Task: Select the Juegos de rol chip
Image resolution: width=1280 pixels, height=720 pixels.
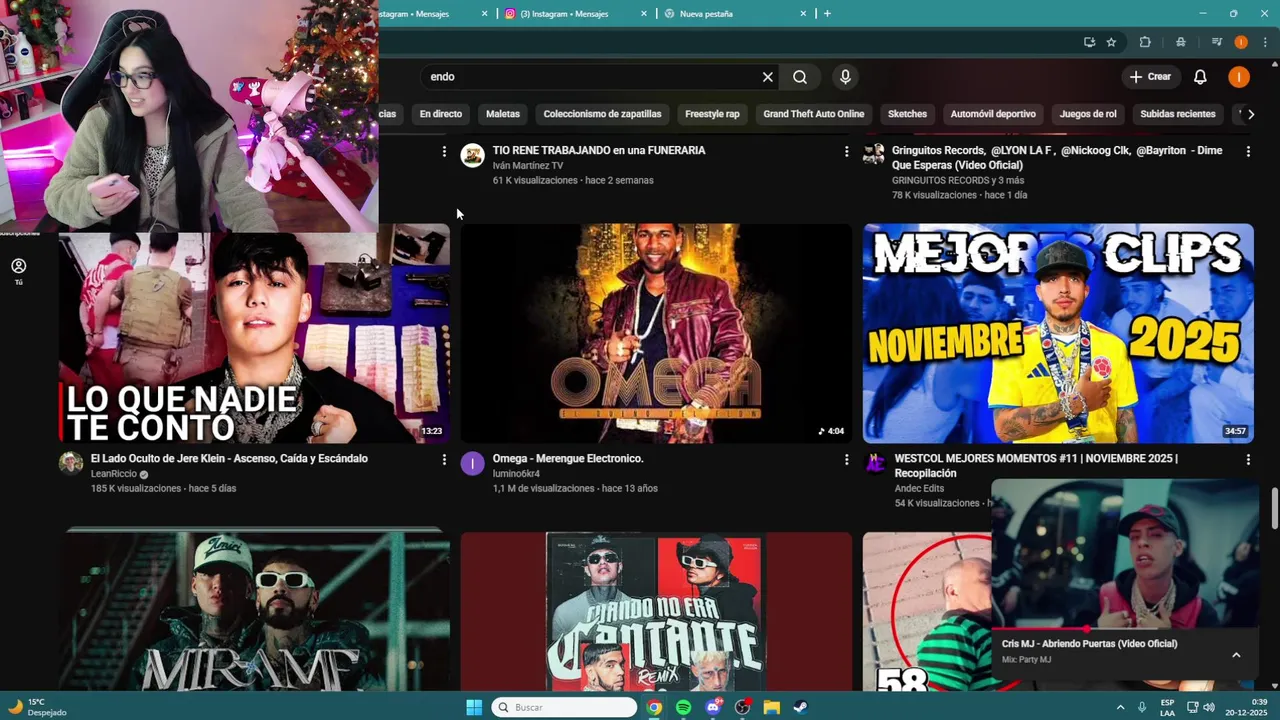Action: click(x=1088, y=114)
